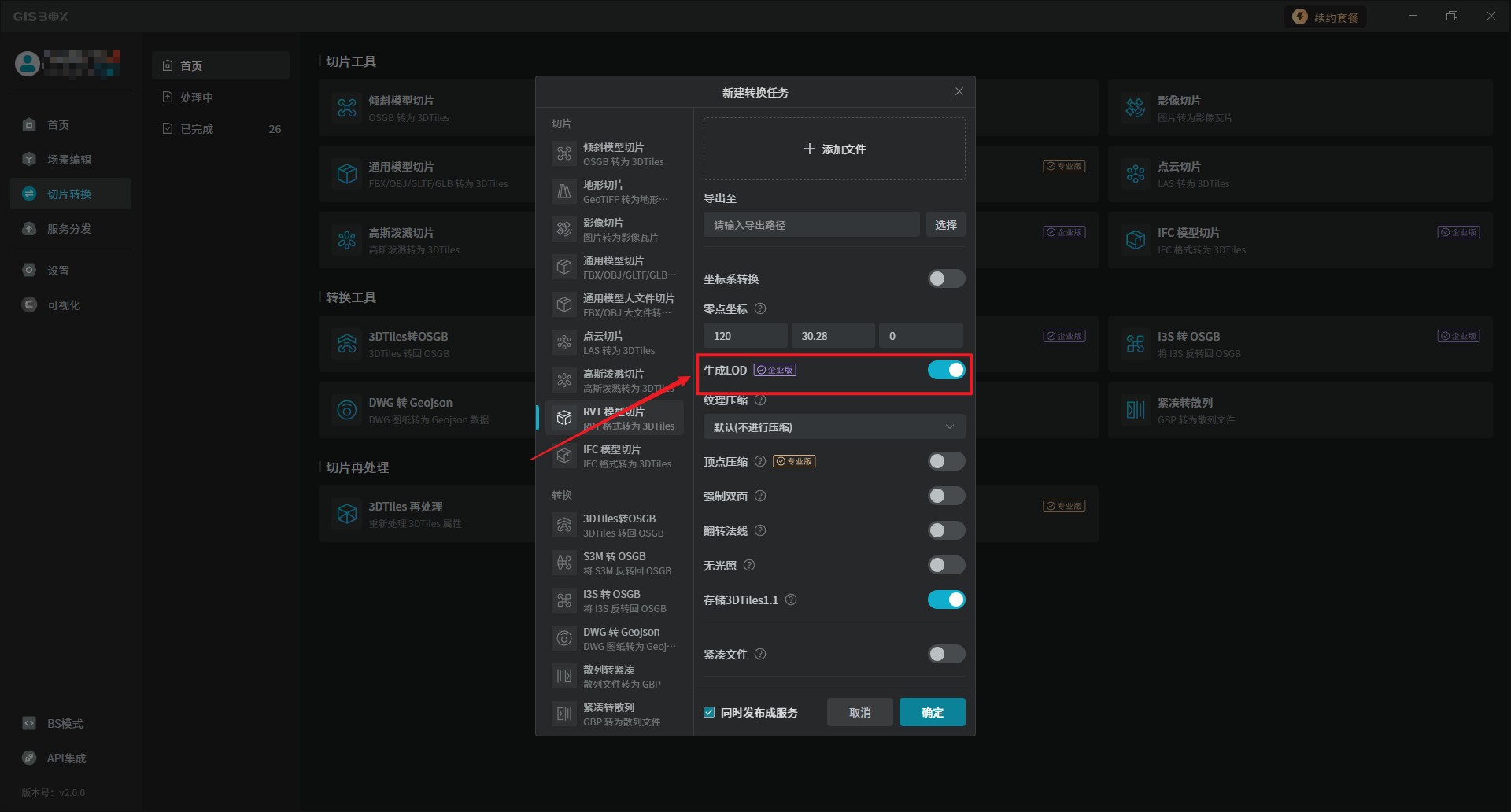Disable the 存储3DTiles1.1 toggle

(945, 600)
